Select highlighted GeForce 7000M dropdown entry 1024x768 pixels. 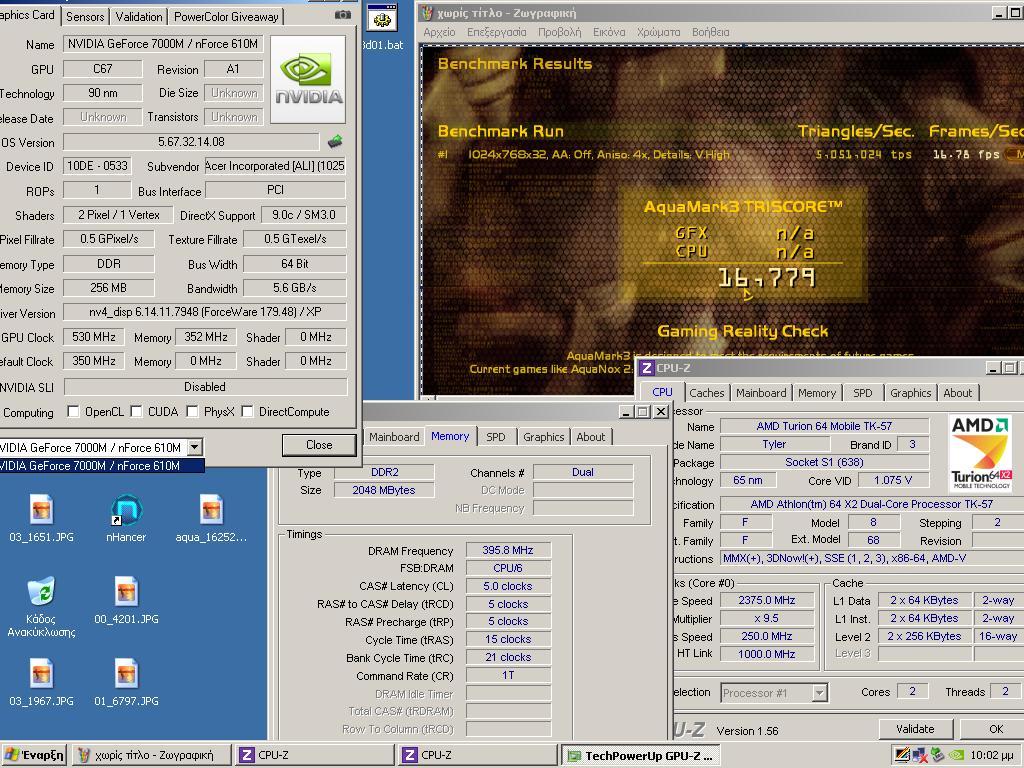pos(101,466)
